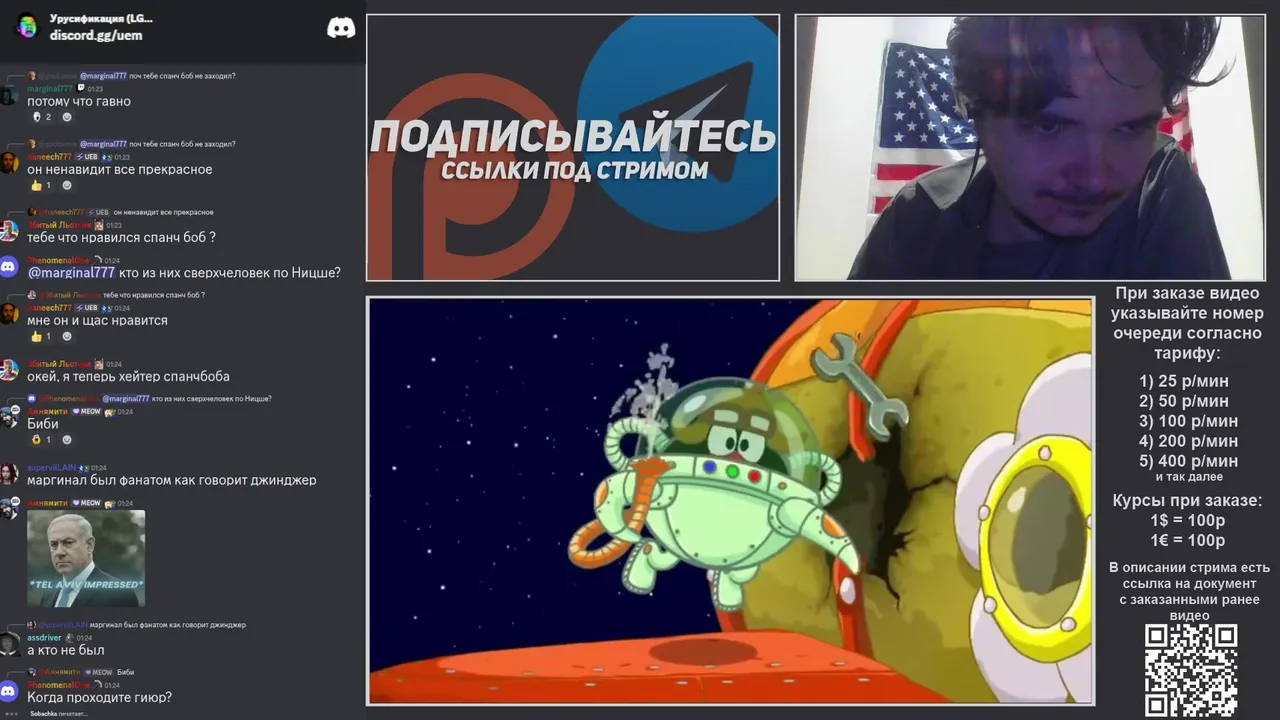Click the avatar beside 'мне он и щас нравится'
Viewport: 1280px width, 720px height.
(8, 314)
